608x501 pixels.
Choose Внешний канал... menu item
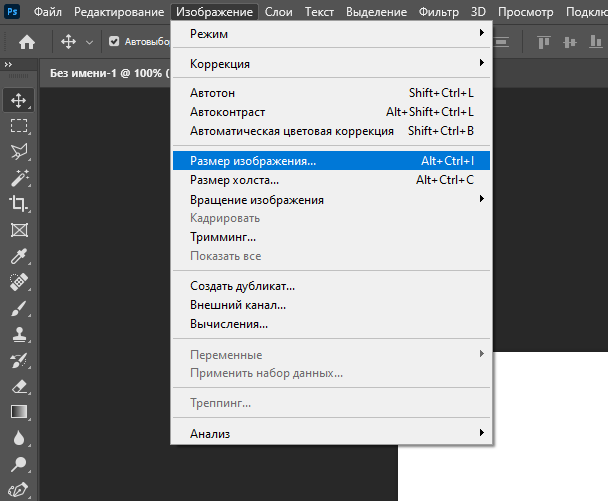coord(332,305)
